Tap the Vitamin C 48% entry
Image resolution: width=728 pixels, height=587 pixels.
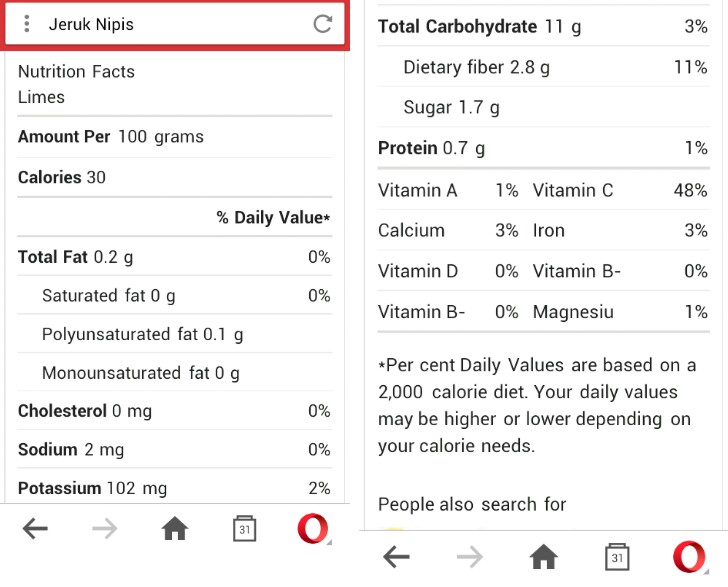tap(620, 190)
